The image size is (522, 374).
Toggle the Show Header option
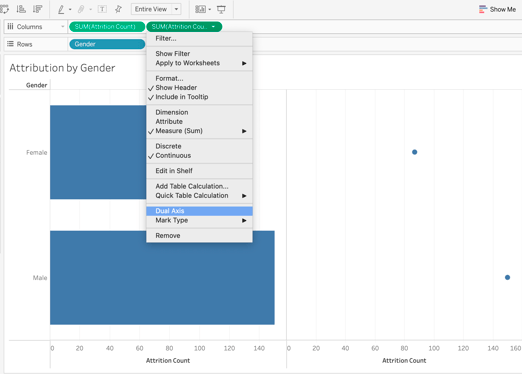tap(199, 88)
